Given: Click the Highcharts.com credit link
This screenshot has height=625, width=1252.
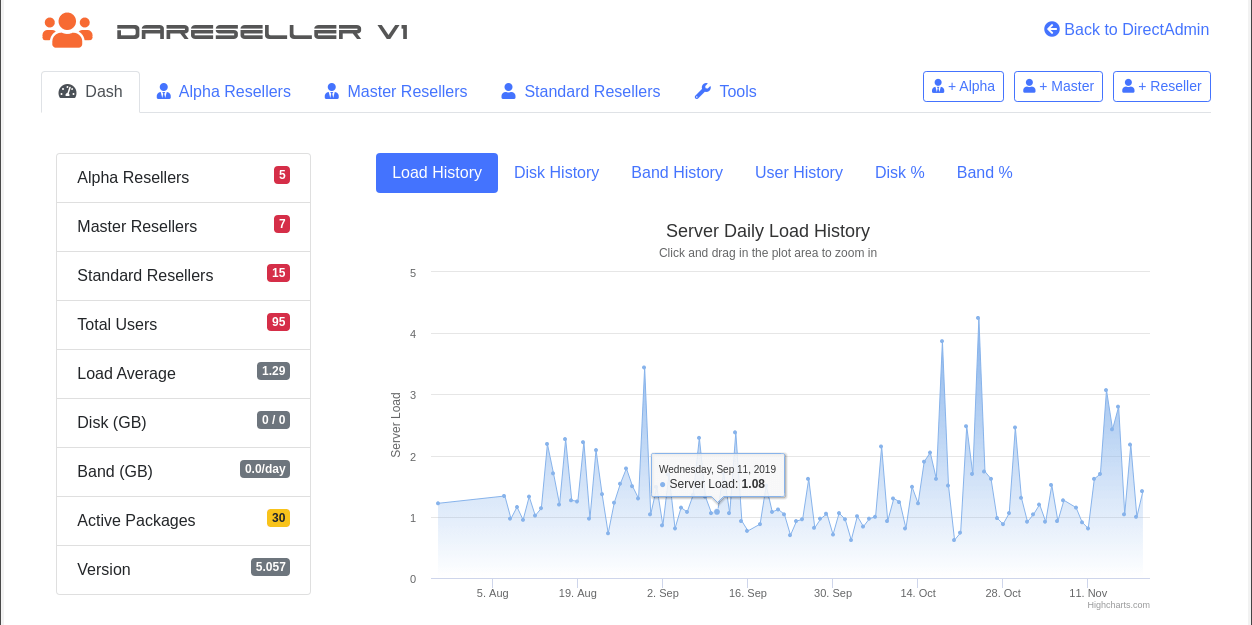Looking at the screenshot, I should click(1118, 605).
